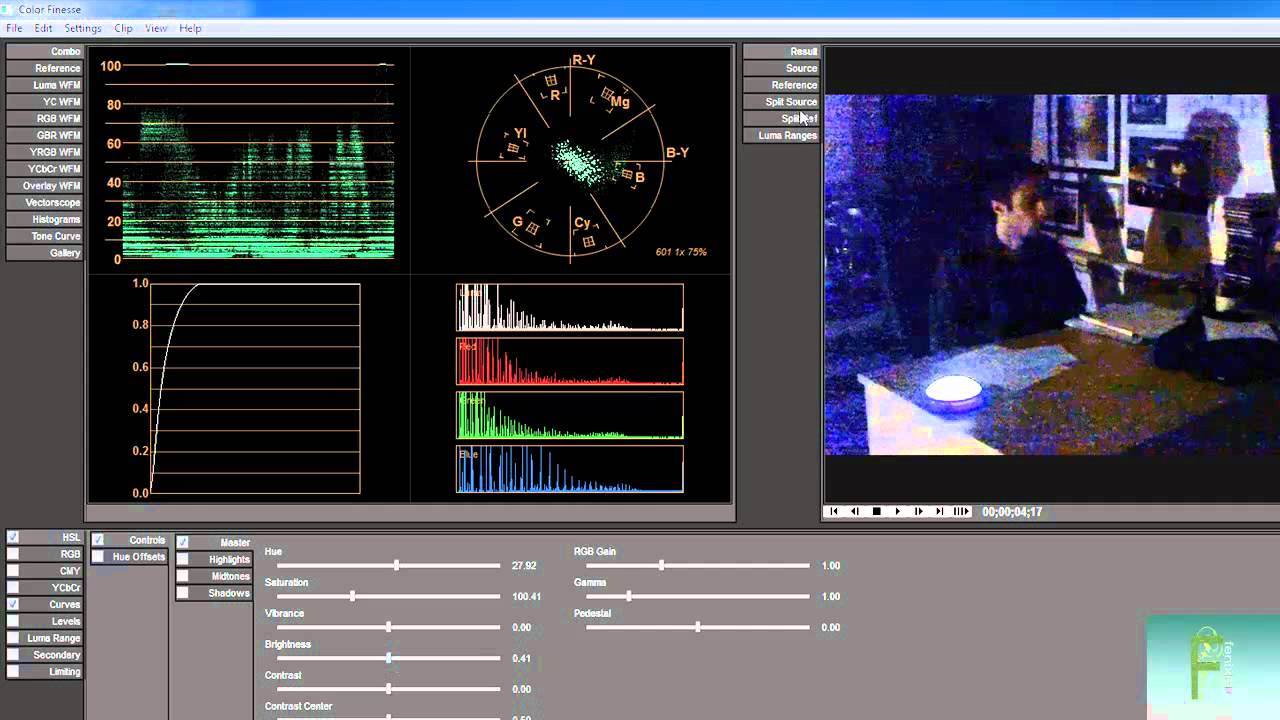The image size is (1280, 720).
Task: Enable the CMY correction checkbox
Action: click(x=13, y=571)
